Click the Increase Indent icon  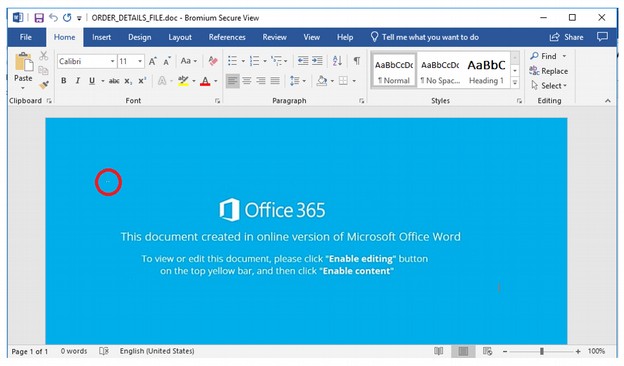point(317,61)
